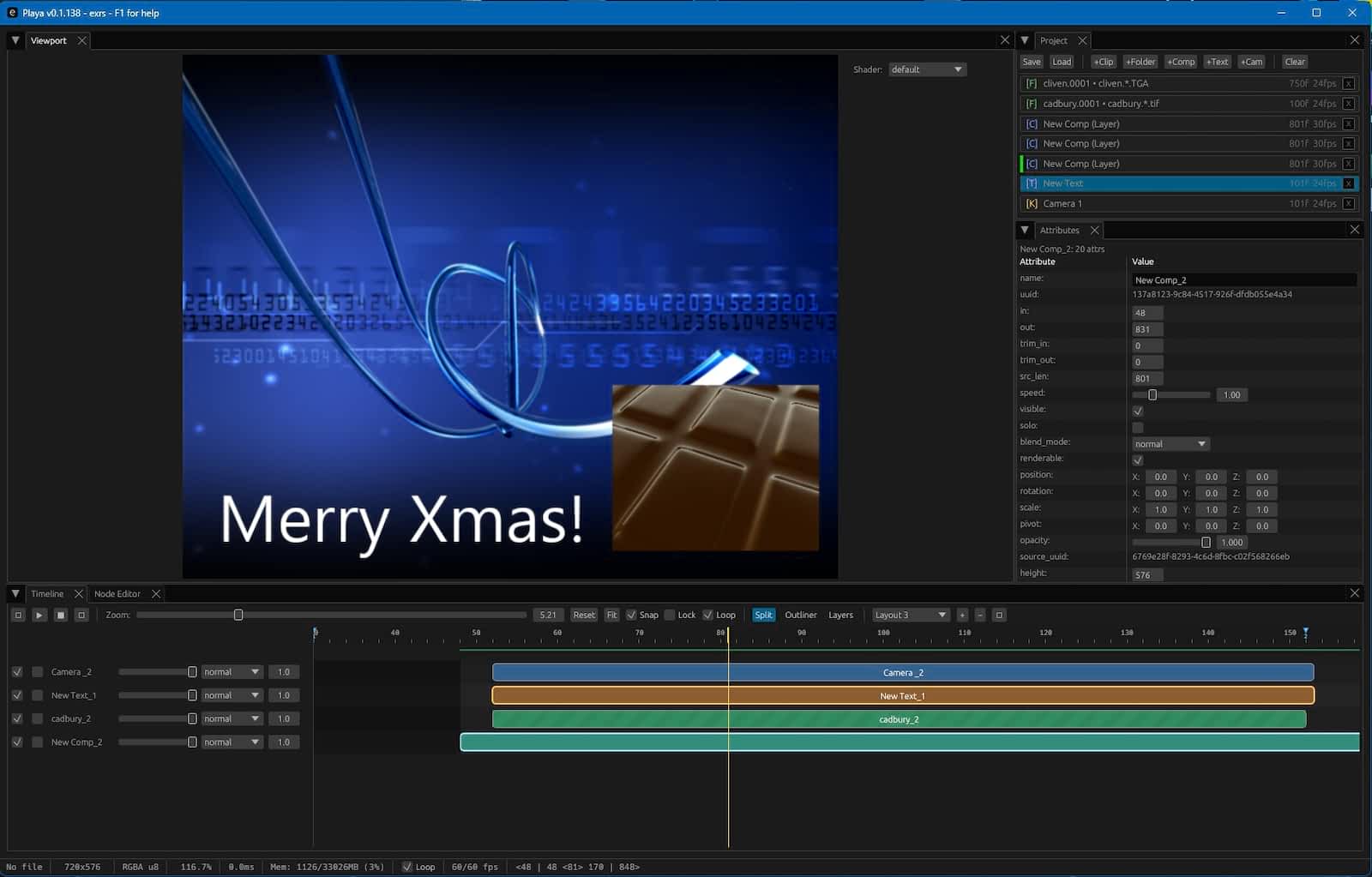Toggle the Snap checkbox
The height and width of the screenshot is (877, 1372).
click(631, 615)
